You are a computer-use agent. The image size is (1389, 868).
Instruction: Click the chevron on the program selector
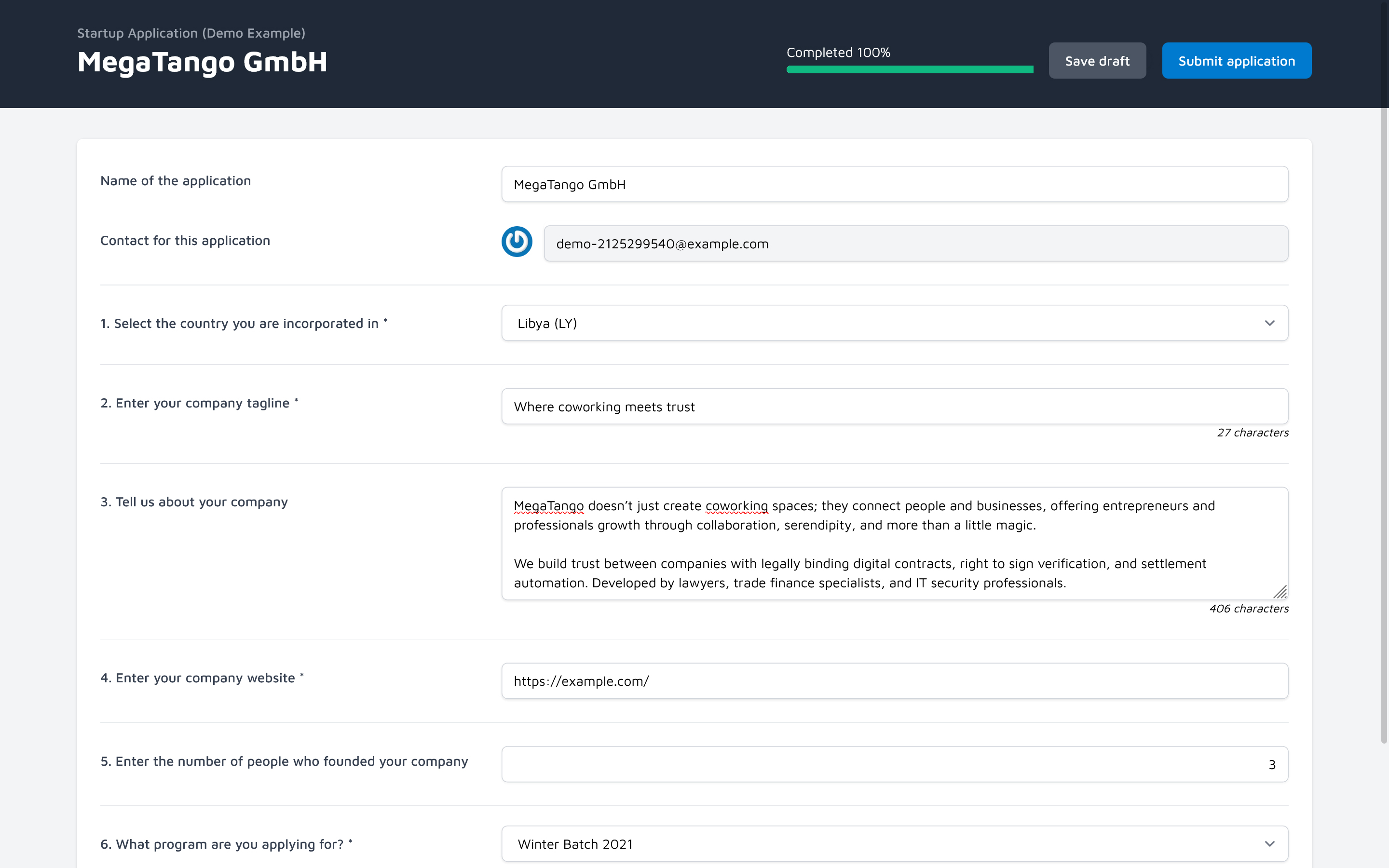[x=1269, y=844]
